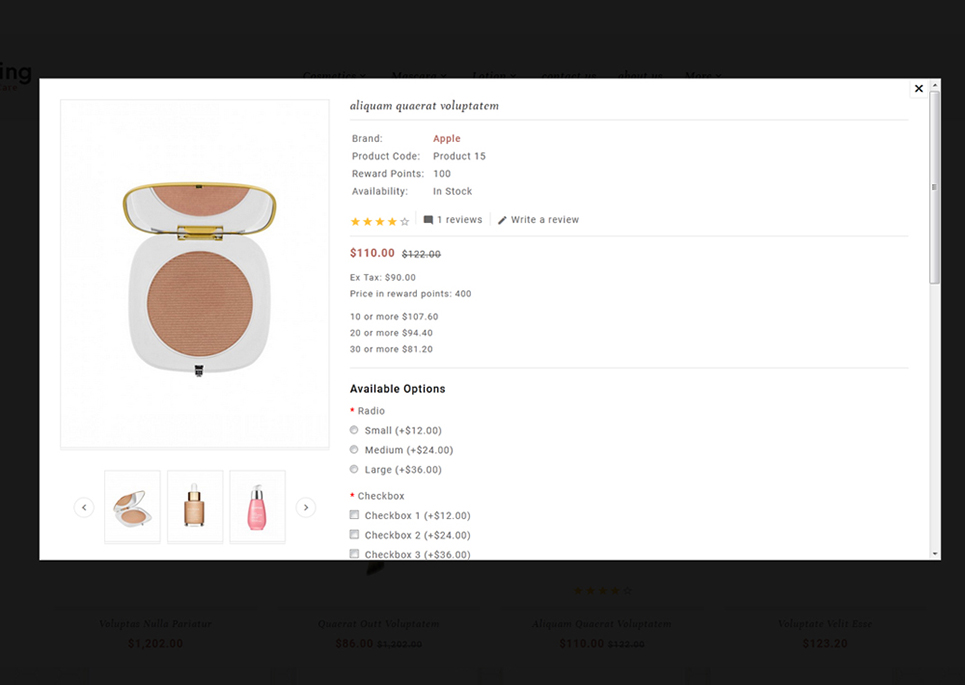Image resolution: width=965 pixels, height=685 pixels.
Task: Open the 1 reviews link
Action: pyautogui.click(x=459, y=220)
